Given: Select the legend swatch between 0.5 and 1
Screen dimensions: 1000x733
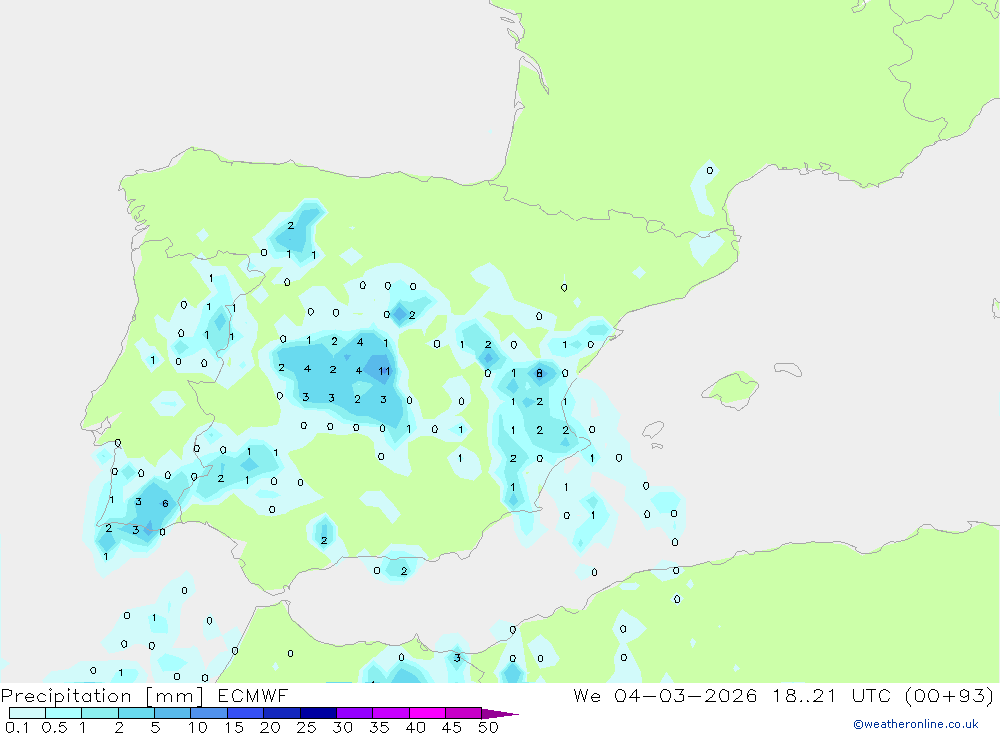Looking at the screenshot, I should click(x=64, y=713).
